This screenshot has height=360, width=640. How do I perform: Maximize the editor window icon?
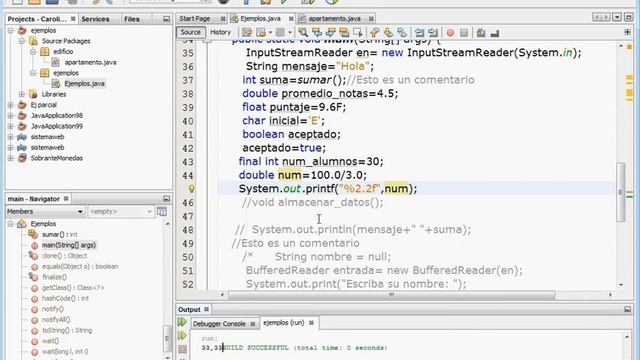point(629,17)
